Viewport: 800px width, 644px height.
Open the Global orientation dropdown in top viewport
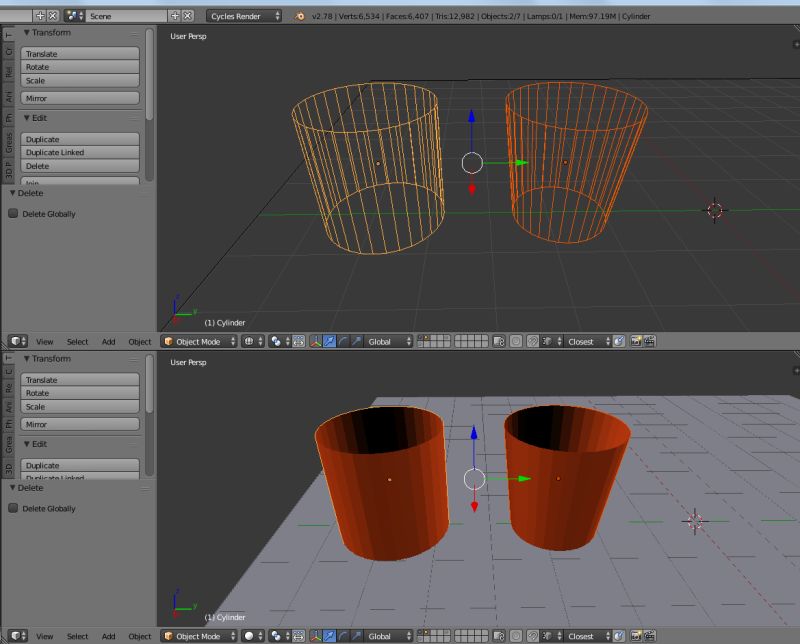tap(388, 342)
